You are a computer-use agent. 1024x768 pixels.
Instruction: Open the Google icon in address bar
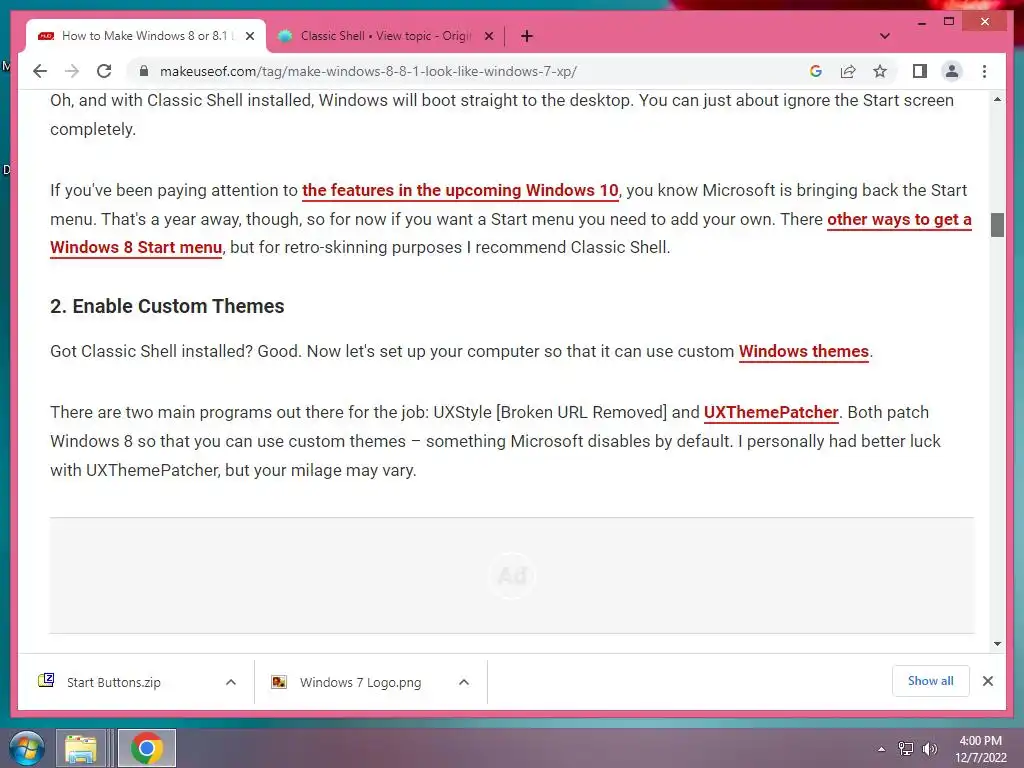(816, 71)
